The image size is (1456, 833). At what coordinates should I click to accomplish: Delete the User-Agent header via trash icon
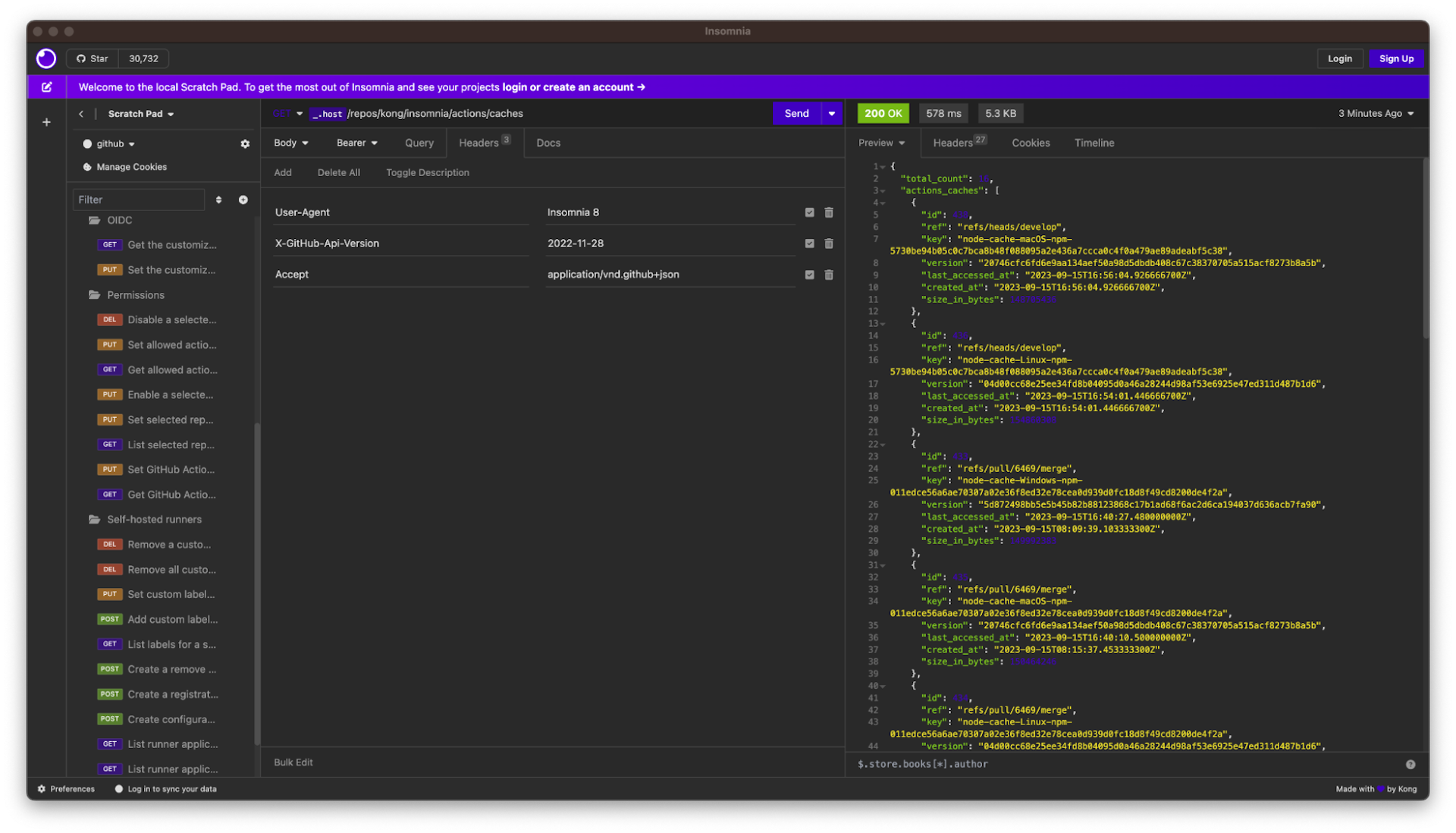coord(829,213)
